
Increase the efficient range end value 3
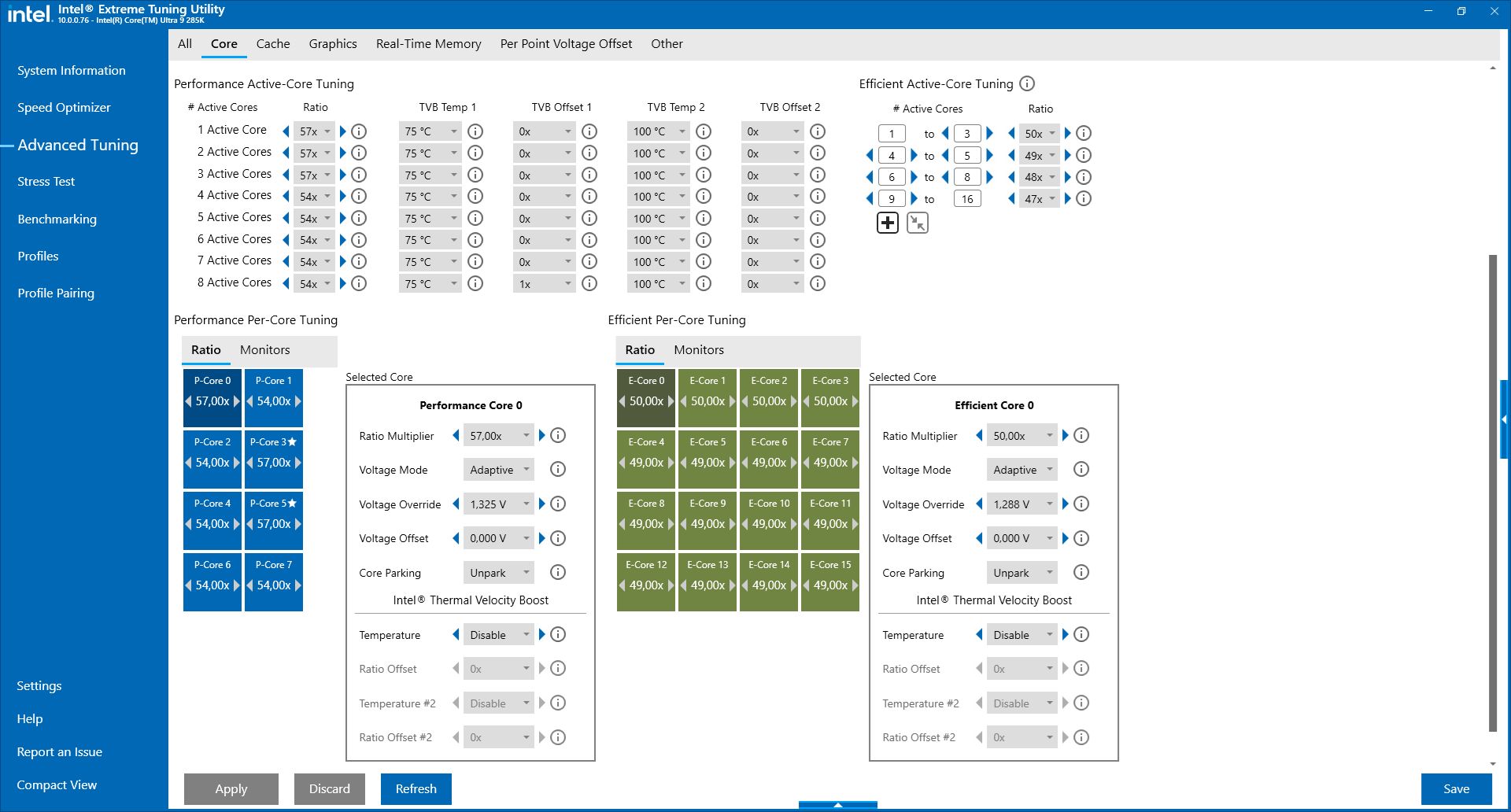coord(990,134)
